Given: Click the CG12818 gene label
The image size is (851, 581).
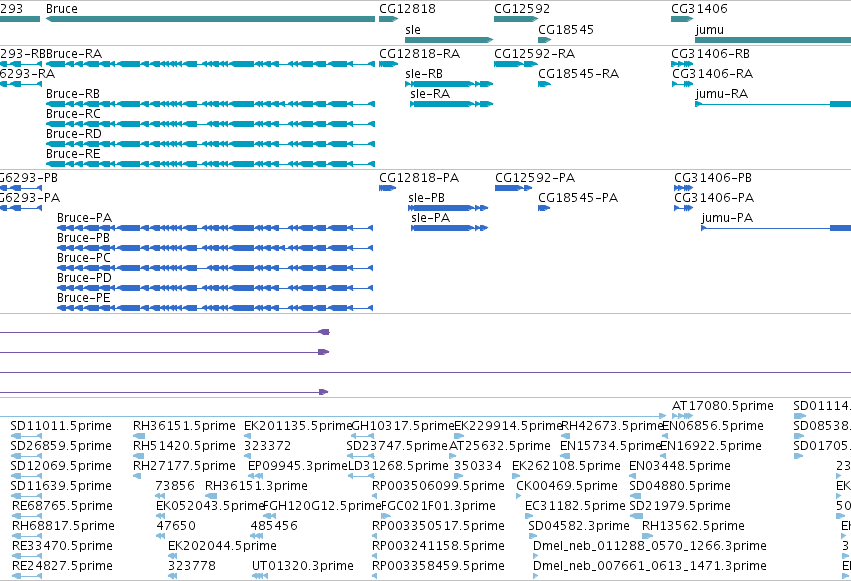Looking at the screenshot, I should click(407, 9).
